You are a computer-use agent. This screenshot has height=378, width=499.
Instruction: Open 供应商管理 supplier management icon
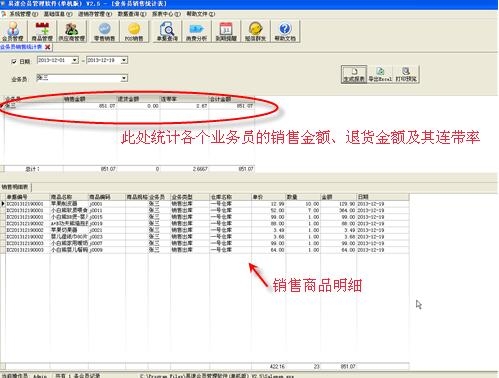click(72, 31)
